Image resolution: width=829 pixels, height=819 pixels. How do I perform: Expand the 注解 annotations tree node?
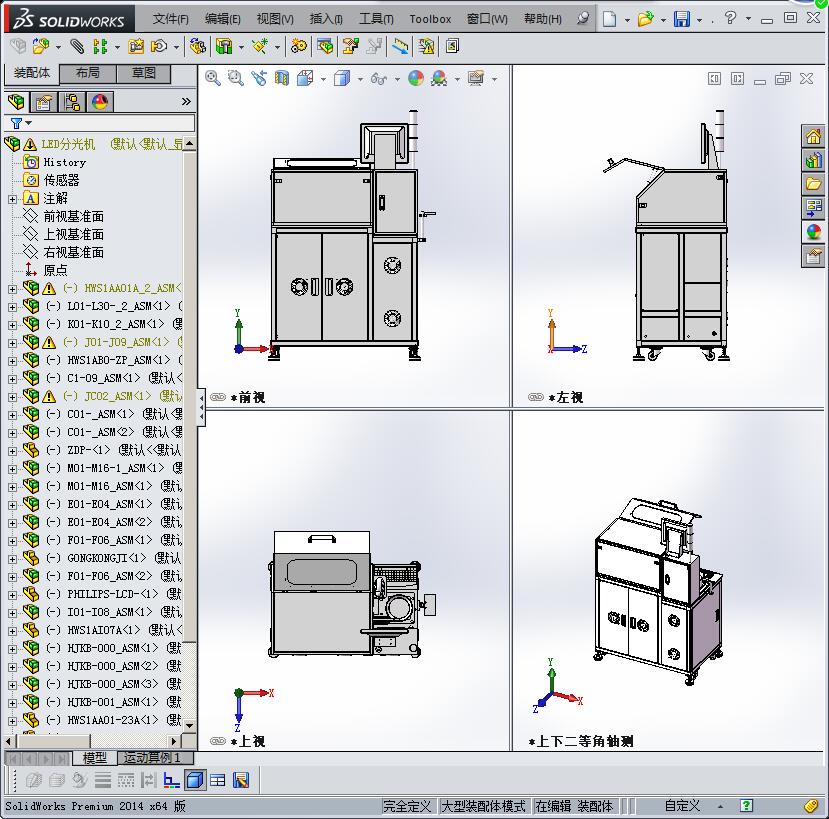[x=12, y=199]
